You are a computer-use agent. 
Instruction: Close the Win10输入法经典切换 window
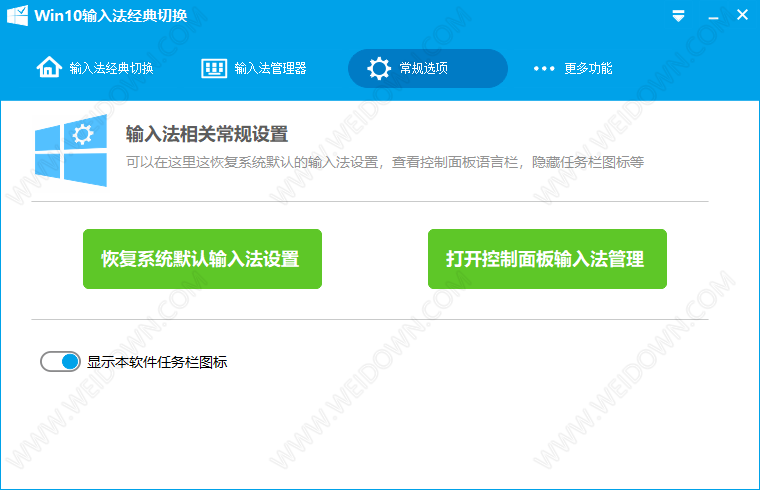[x=742, y=15]
